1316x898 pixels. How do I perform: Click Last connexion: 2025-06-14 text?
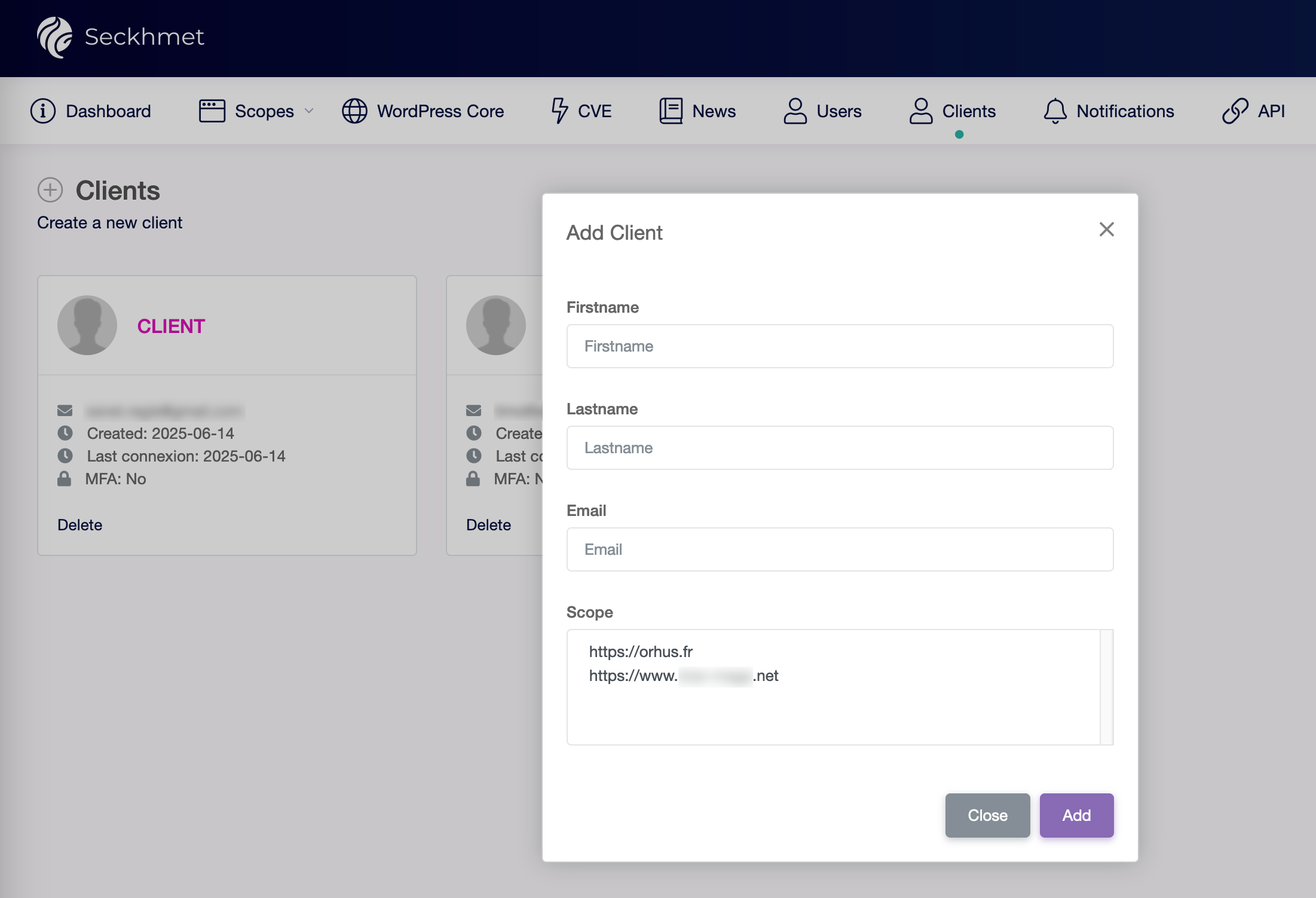pos(186,456)
